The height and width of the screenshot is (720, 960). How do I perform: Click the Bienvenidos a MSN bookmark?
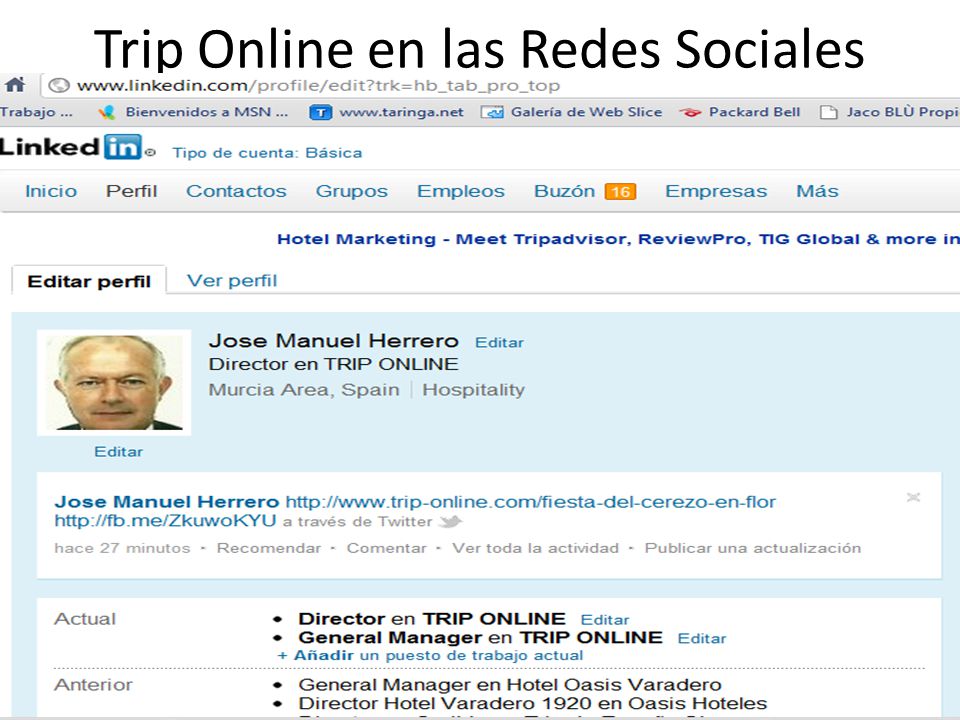tap(207, 112)
